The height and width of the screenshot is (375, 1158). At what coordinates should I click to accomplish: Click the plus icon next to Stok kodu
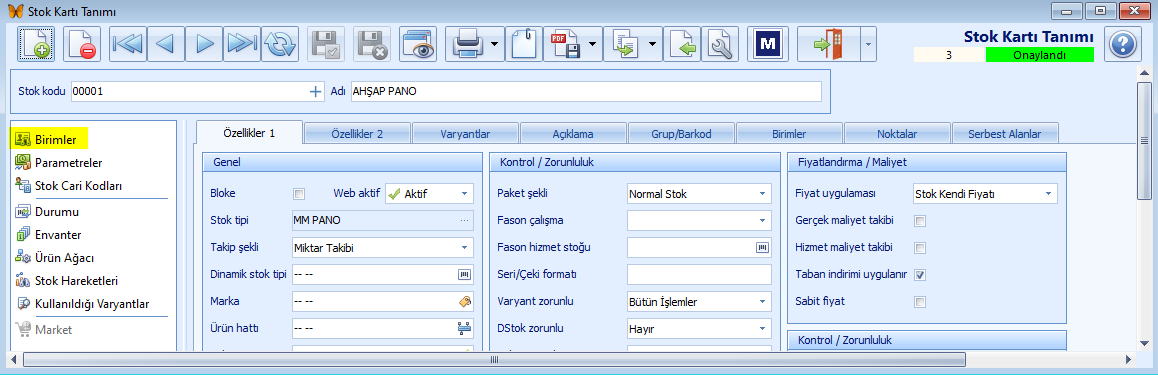(316, 92)
